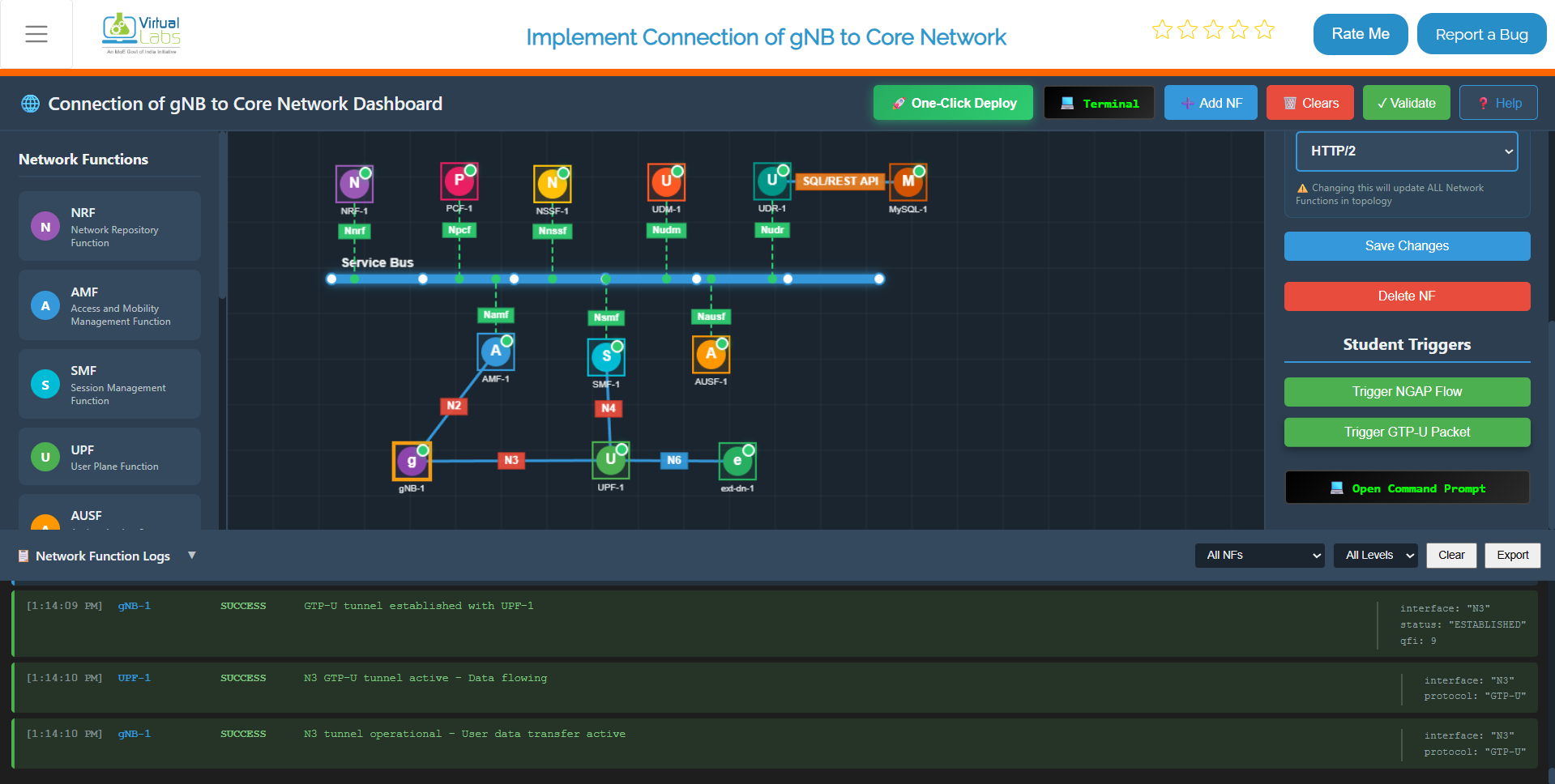
Task: Click the Virtual Labs logo
Action: point(142,34)
